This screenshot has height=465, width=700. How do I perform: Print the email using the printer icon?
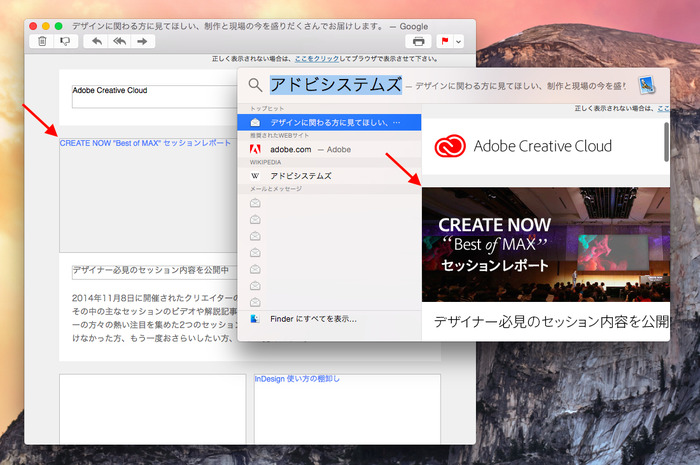point(418,42)
